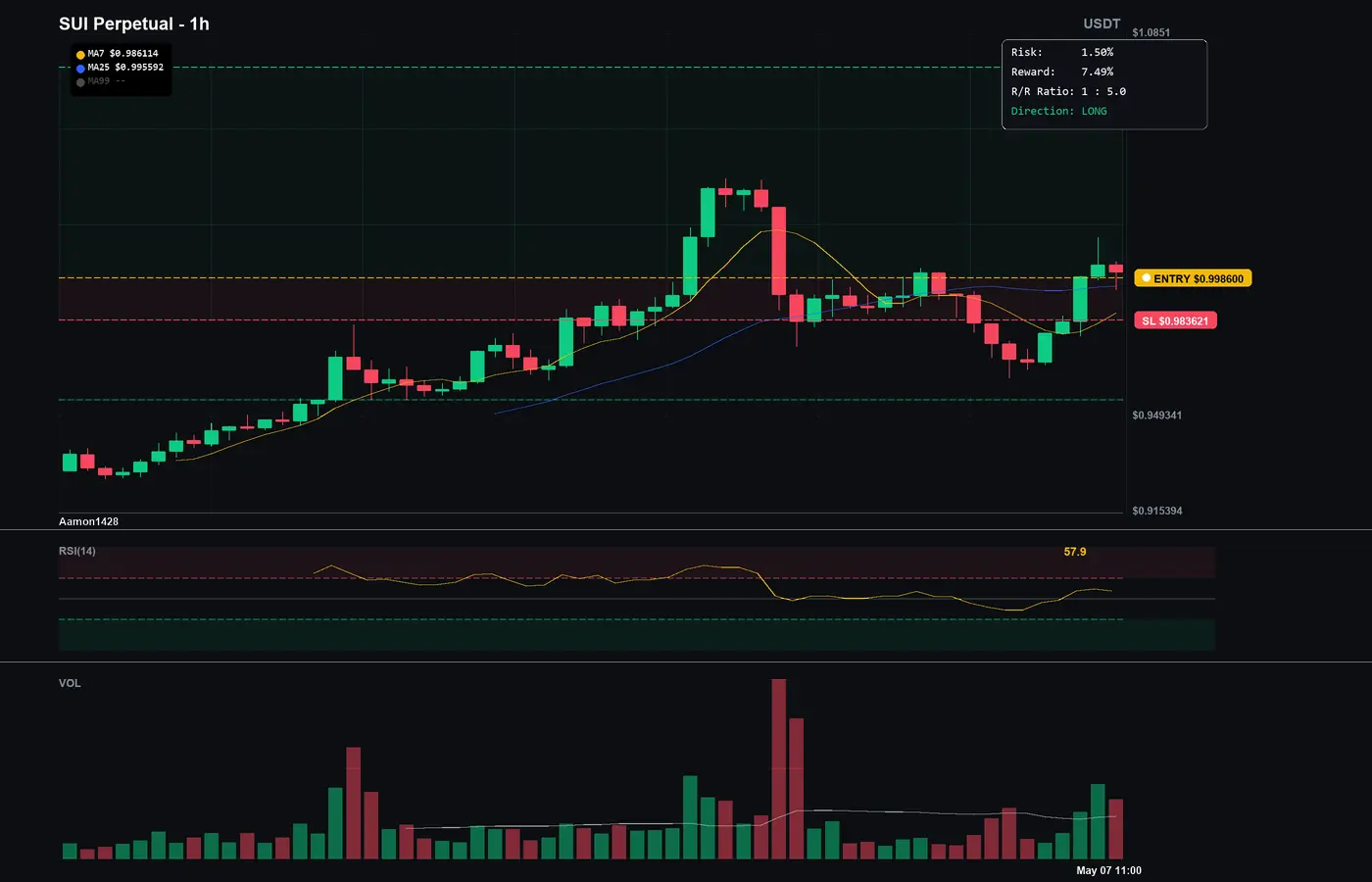The height and width of the screenshot is (882, 1372).
Task: Select the MA25 $0.995592 legend text
Action: (125, 68)
